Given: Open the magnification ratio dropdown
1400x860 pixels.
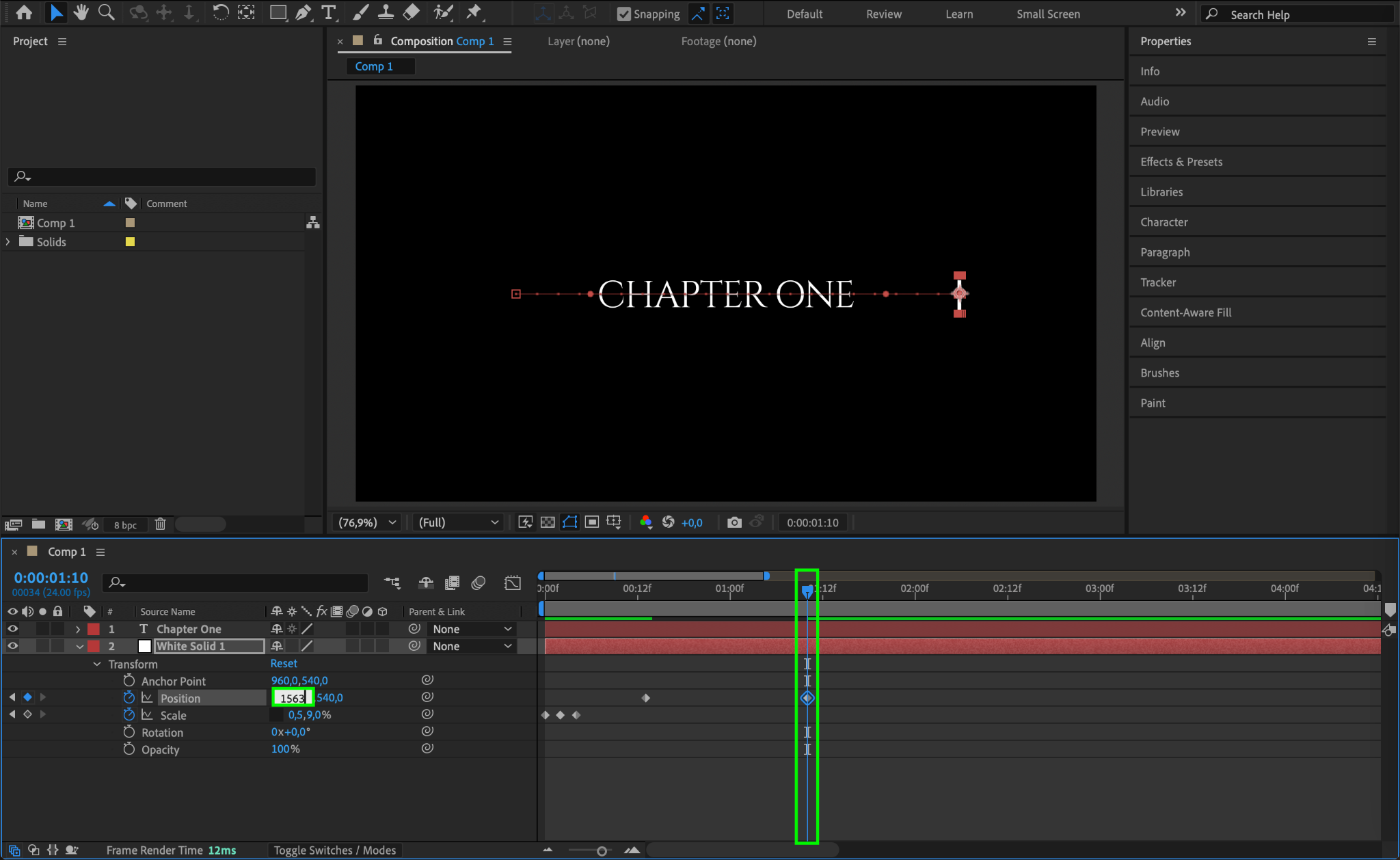Looking at the screenshot, I should (x=368, y=522).
